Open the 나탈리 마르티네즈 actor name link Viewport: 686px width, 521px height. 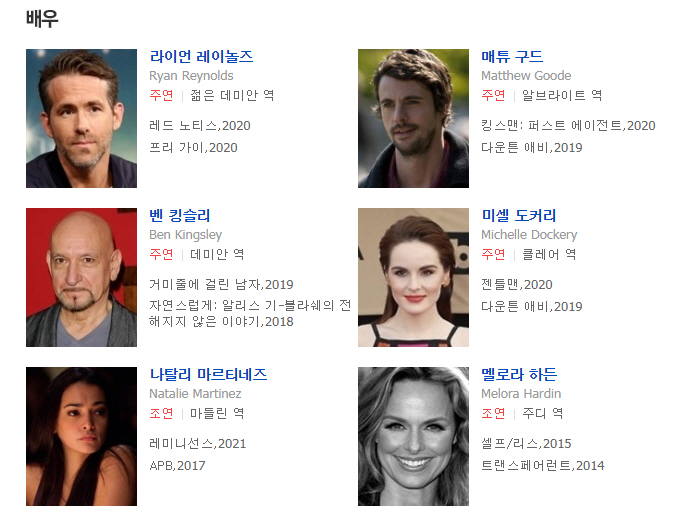208,374
